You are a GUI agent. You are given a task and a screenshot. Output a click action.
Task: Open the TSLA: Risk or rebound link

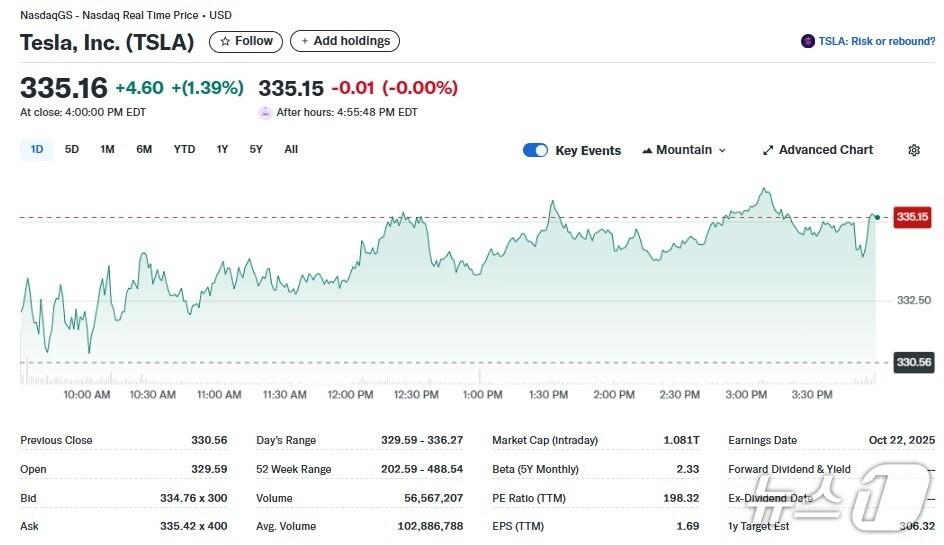[876, 41]
